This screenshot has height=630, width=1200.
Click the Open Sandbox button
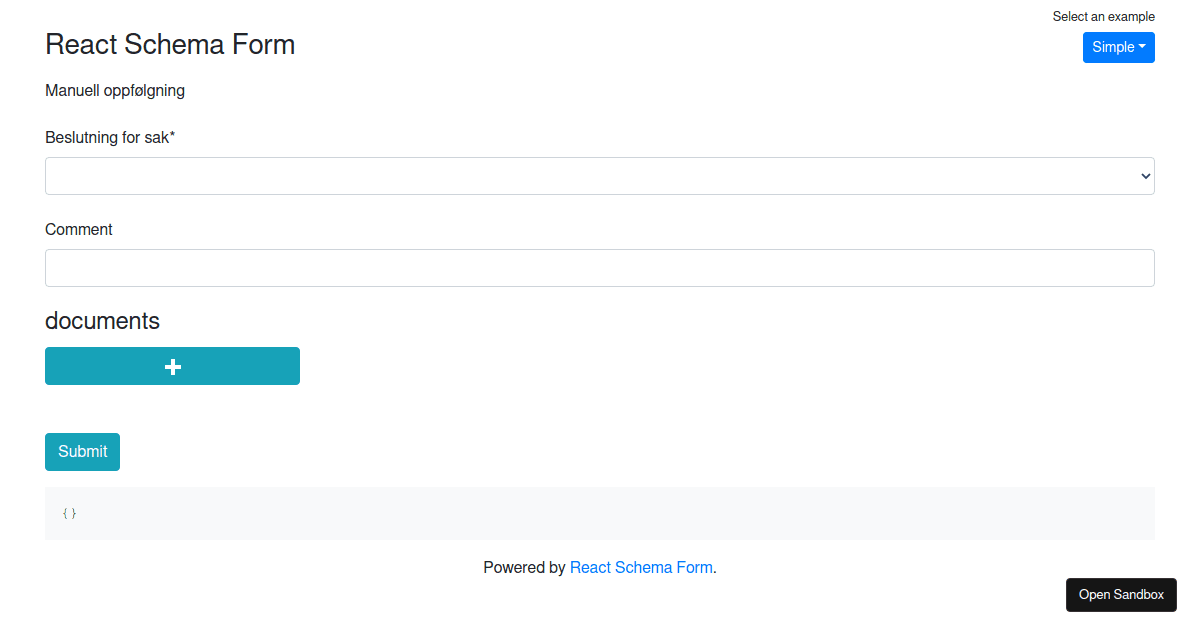tap(1121, 595)
